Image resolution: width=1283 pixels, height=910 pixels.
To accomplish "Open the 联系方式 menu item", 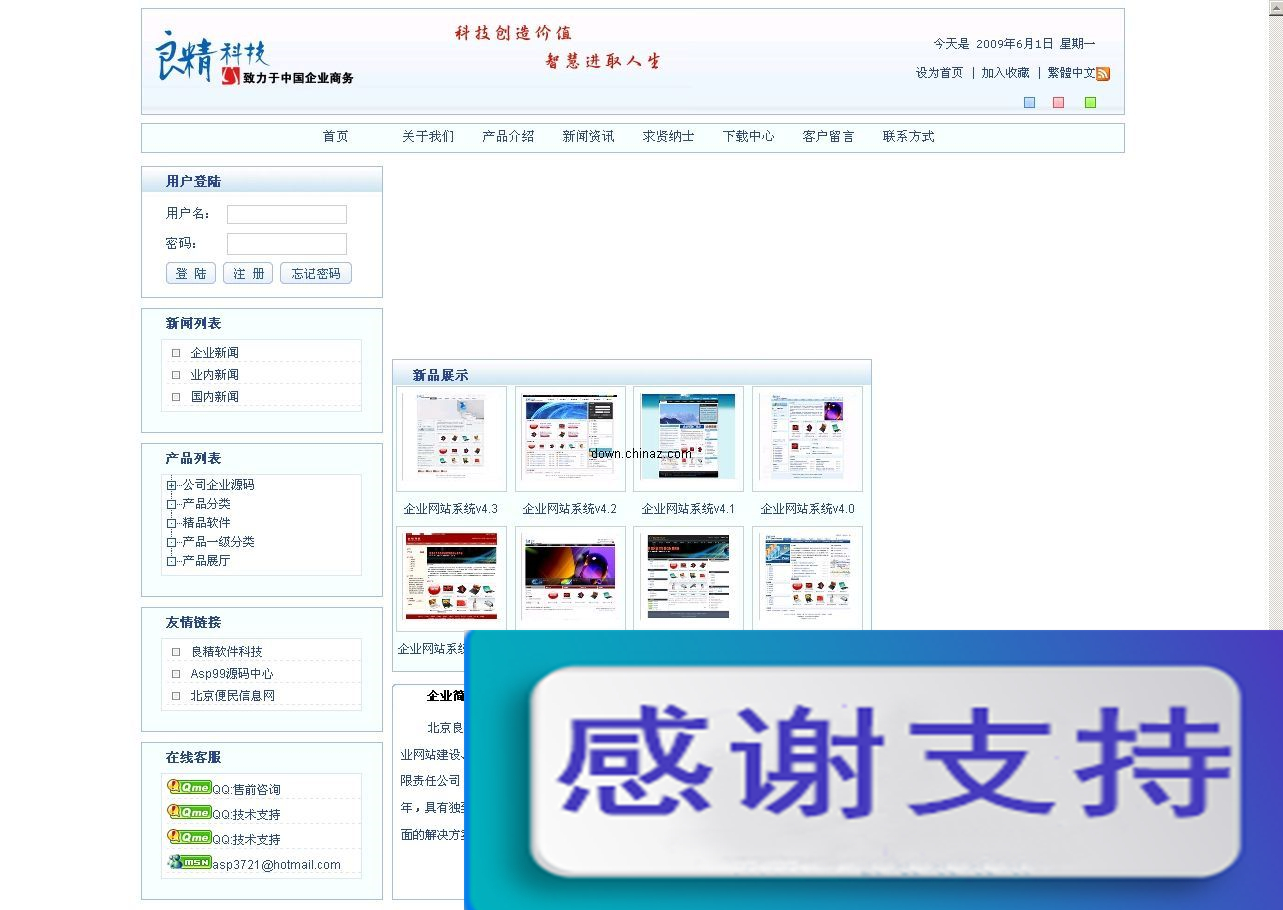I will (x=908, y=137).
